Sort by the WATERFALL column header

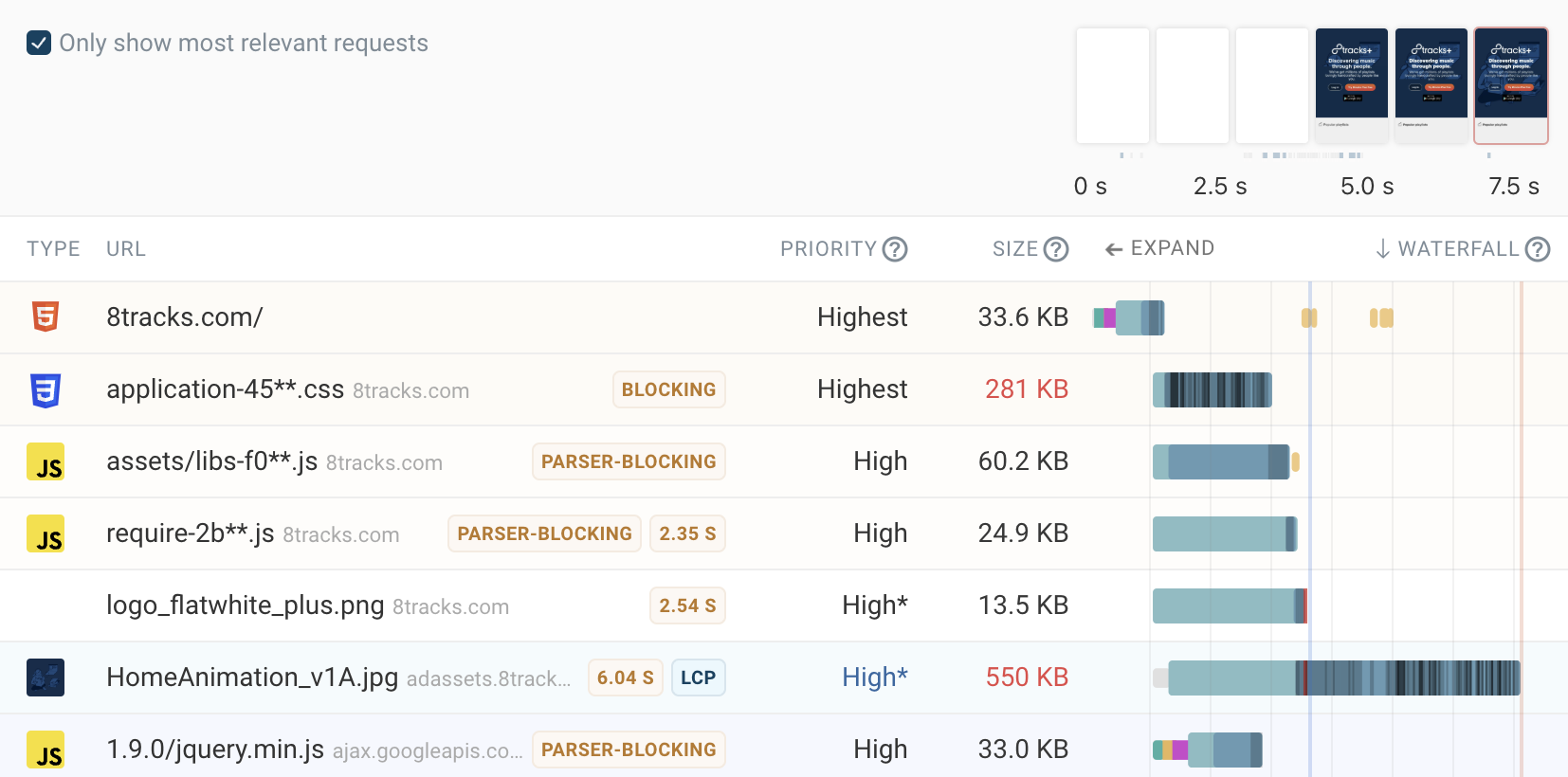pos(1448,249)
